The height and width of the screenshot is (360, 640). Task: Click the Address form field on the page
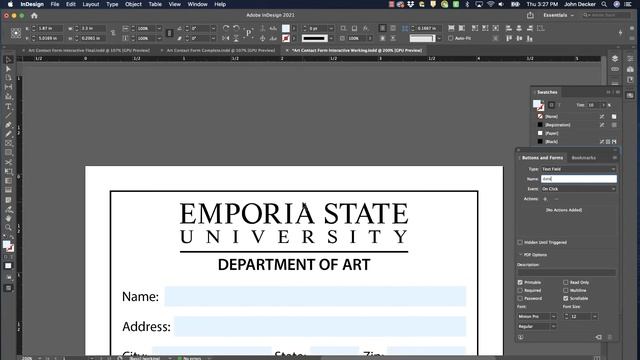(320, 327)
